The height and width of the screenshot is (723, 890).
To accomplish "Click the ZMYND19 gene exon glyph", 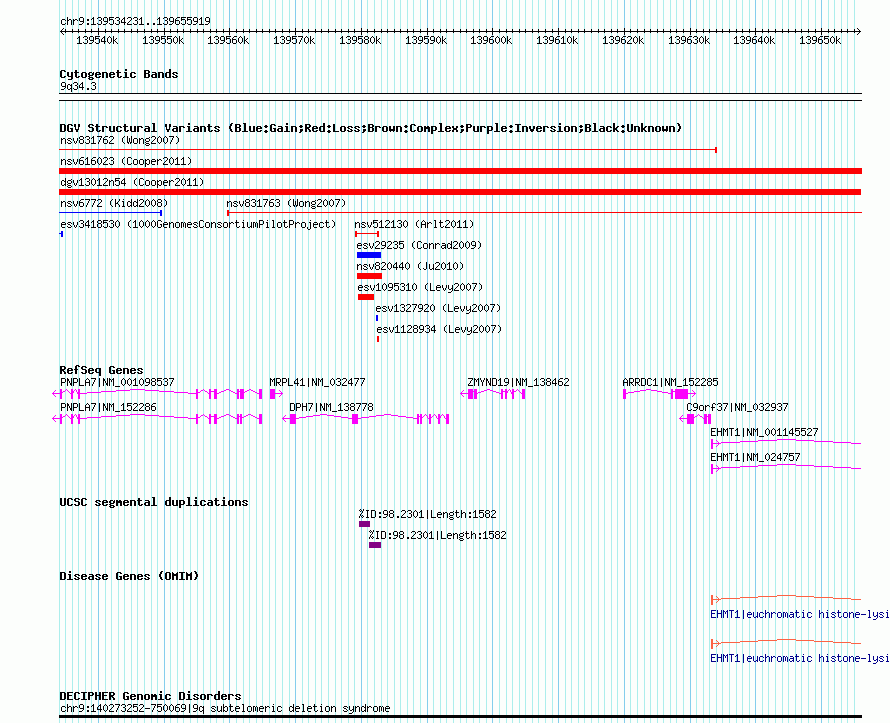I will tap(493, 394).
